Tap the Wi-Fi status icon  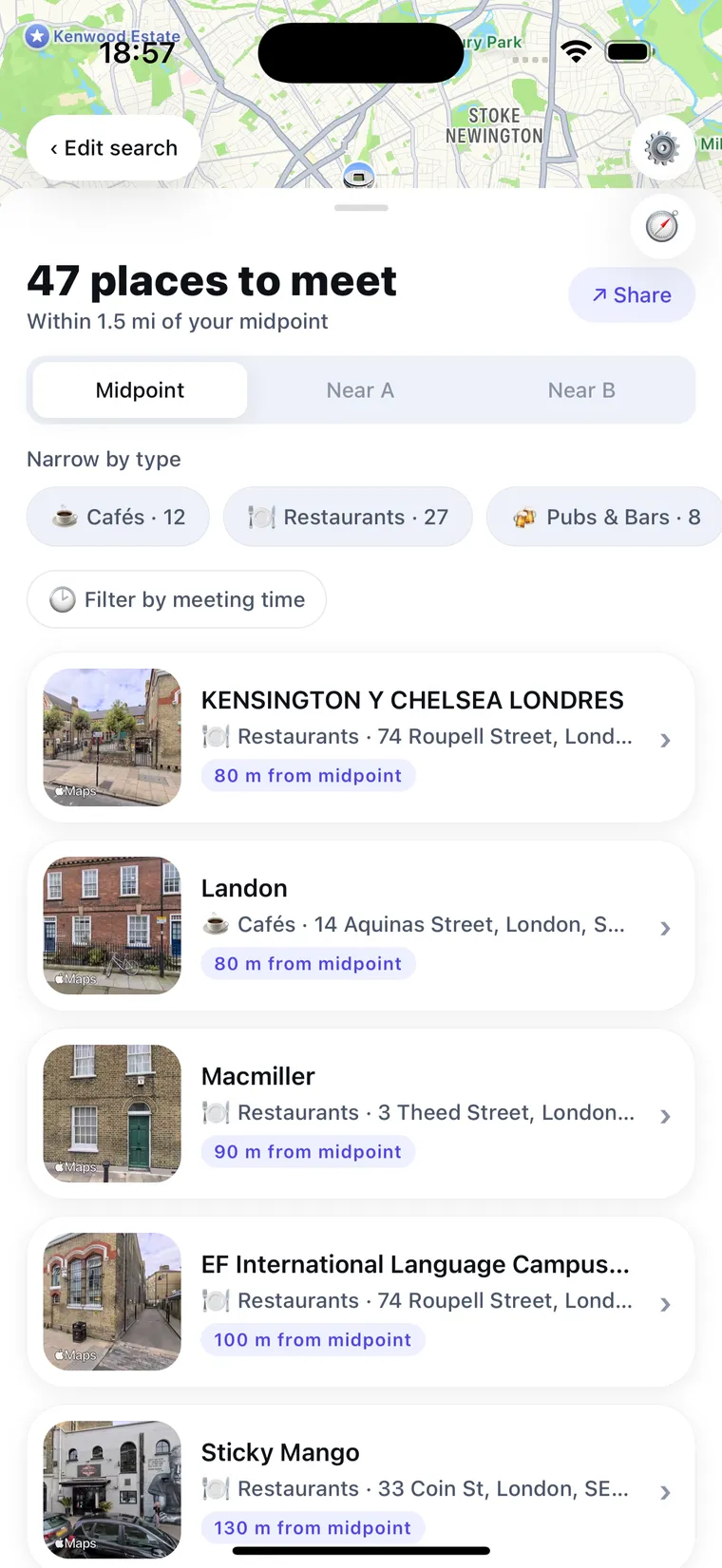pyautogui.click(x=576, y=51)
